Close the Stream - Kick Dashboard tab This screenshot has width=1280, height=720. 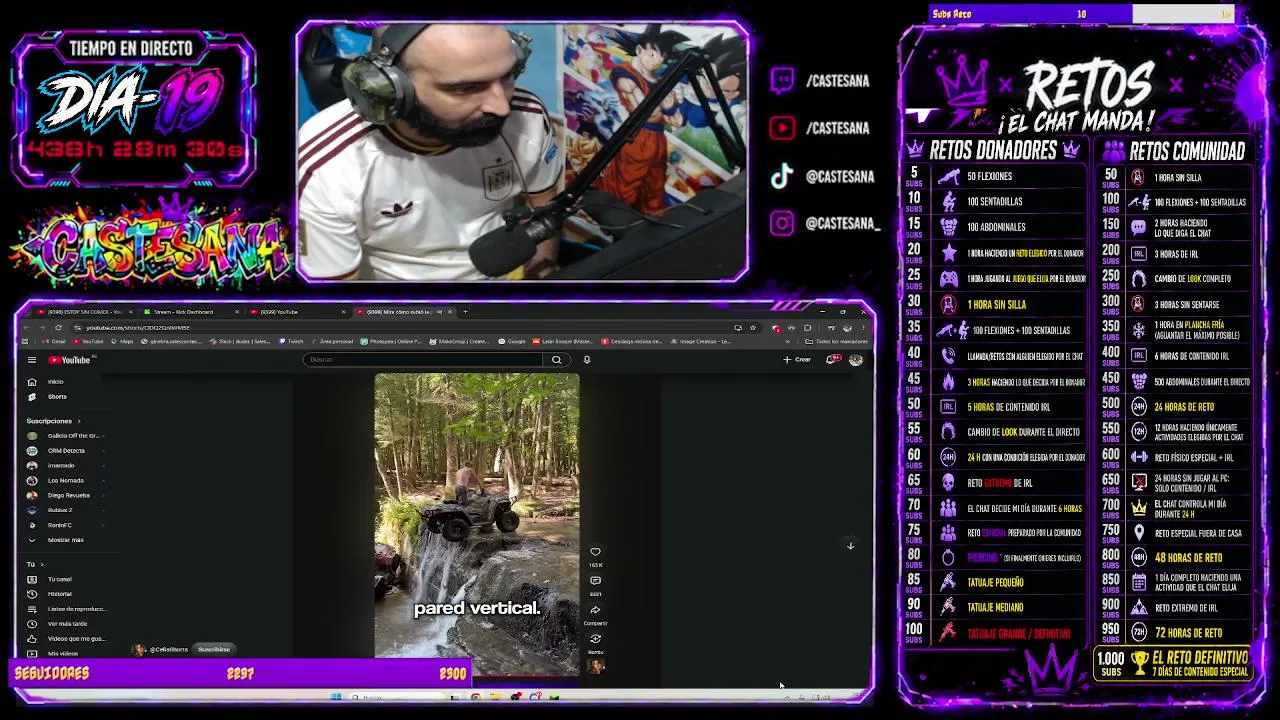pos(237,312)
